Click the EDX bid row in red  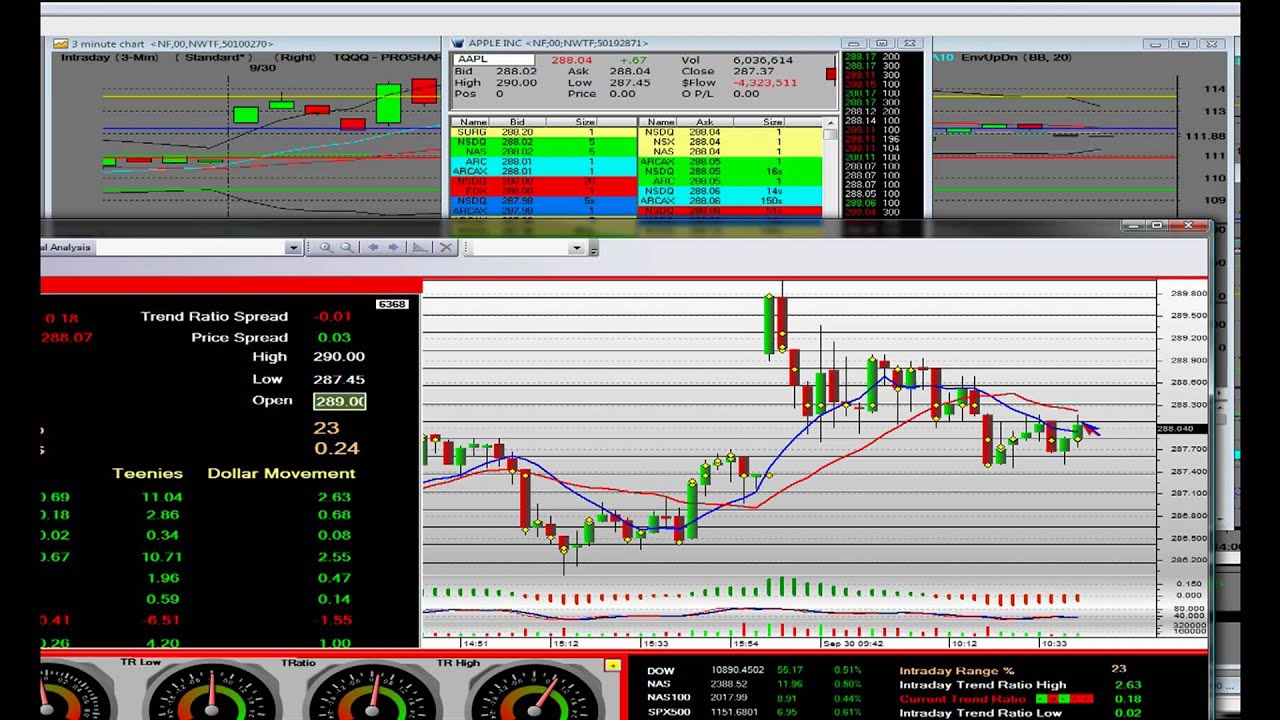click(x=543, y=191)
